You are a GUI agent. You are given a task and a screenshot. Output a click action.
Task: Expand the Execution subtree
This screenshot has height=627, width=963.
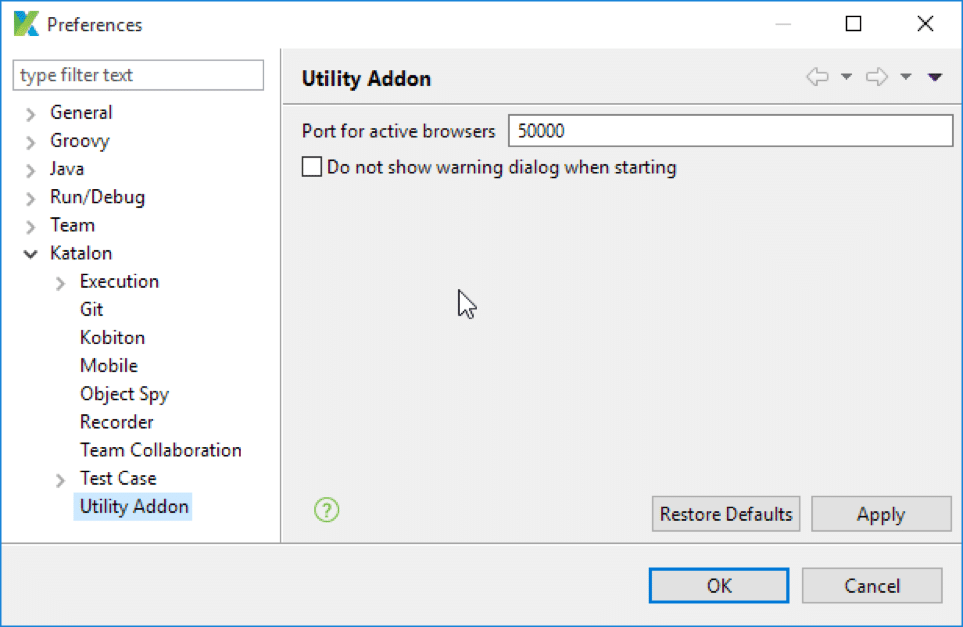tap(61, 283)
